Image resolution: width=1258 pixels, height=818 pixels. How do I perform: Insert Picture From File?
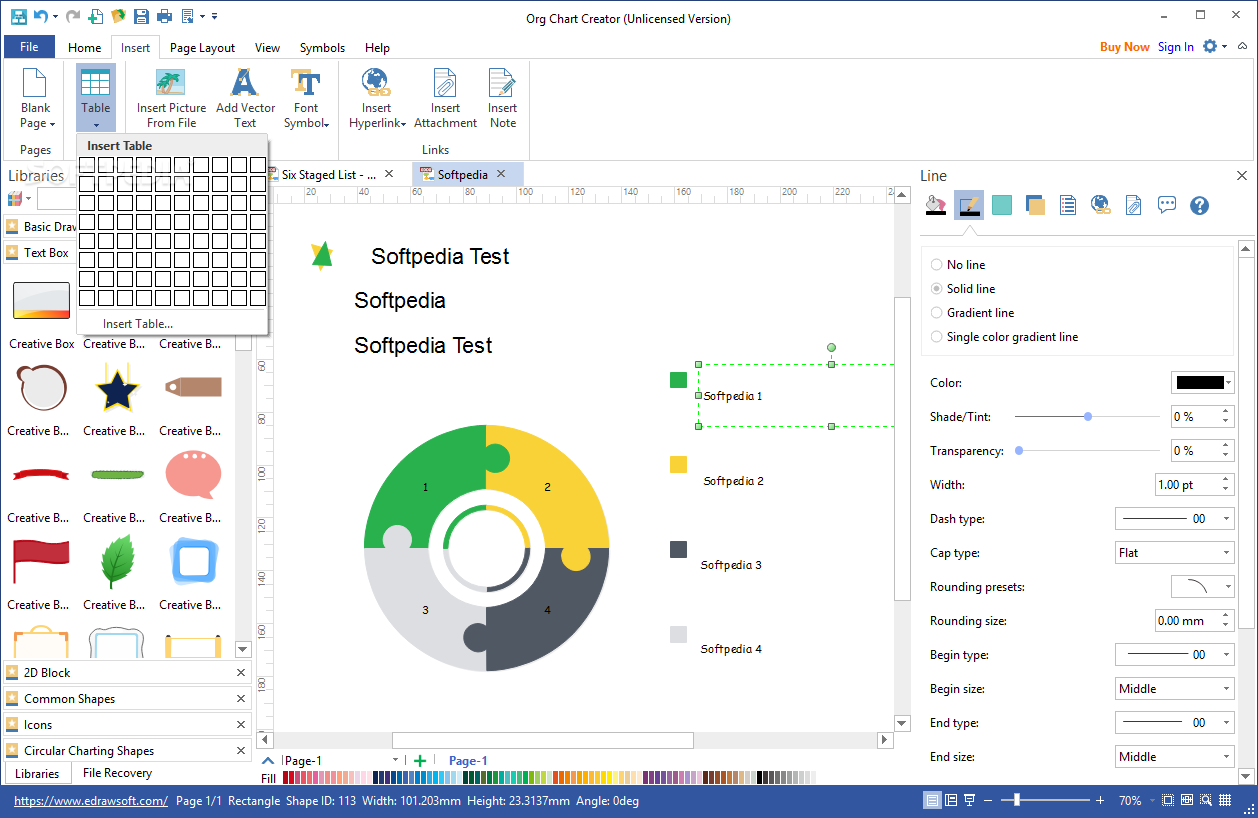pyautogui.click(x=171, y=98)
